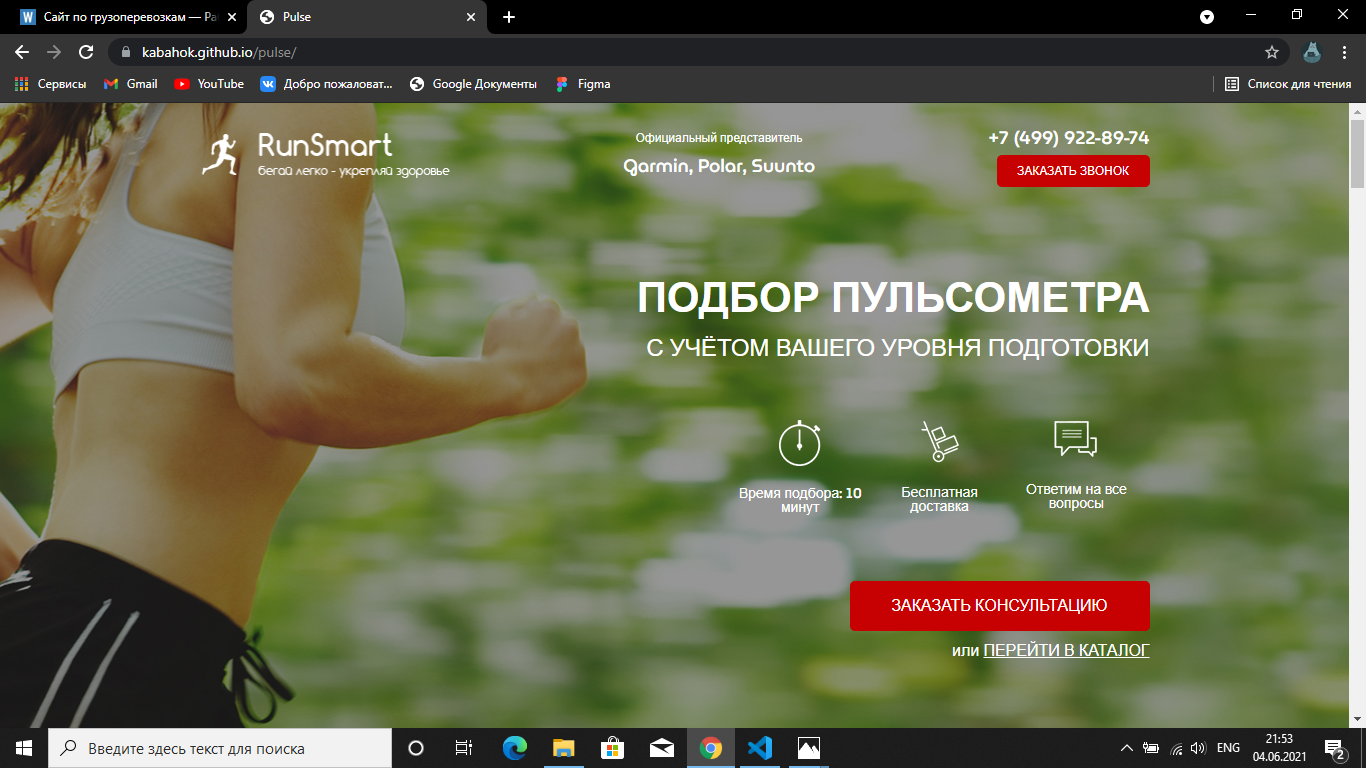The image size is (1366, 768).
Task: Switch to the Сайт по грузоперевозкам tab
Action: (127, 17)
